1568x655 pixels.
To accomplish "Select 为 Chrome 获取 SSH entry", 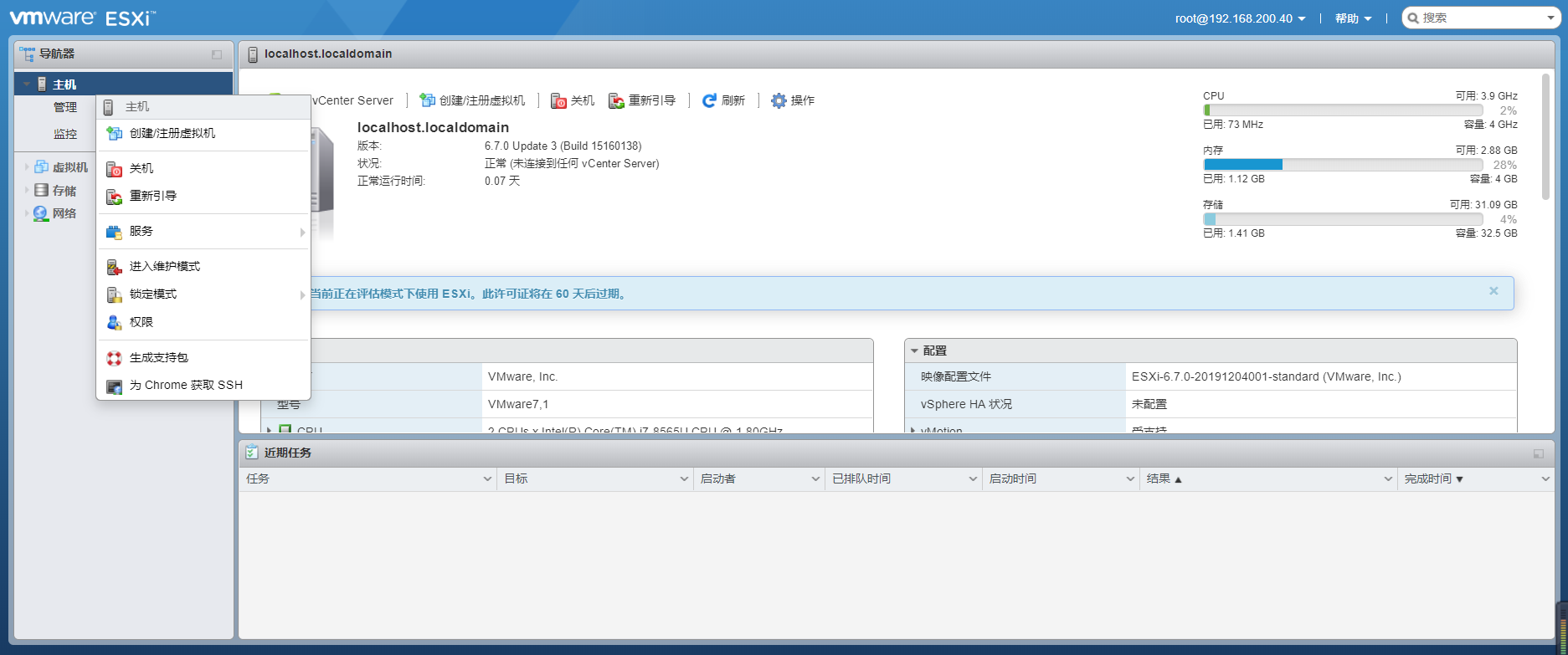I will click(x=203, y=386).
